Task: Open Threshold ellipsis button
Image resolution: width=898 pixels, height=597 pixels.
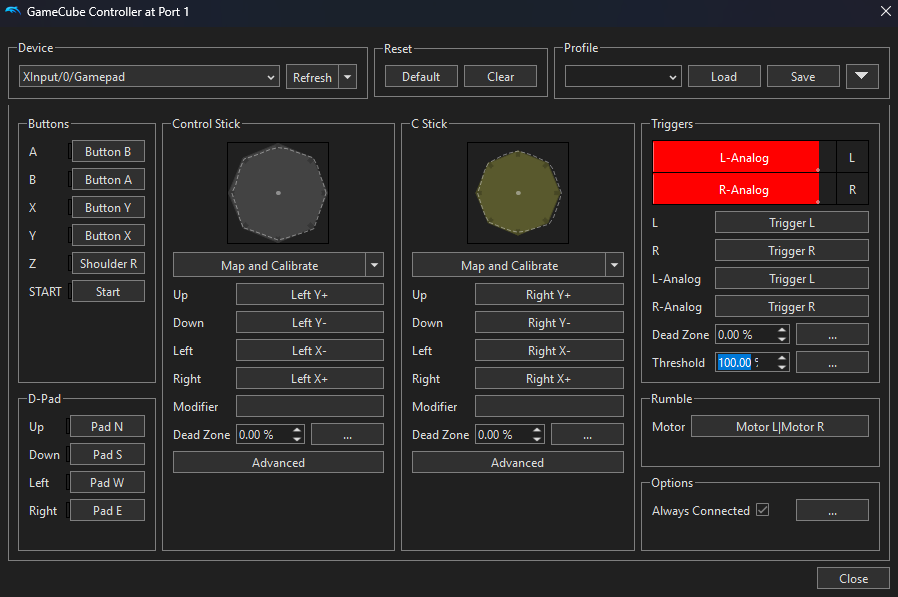Action: coord(832,362)
